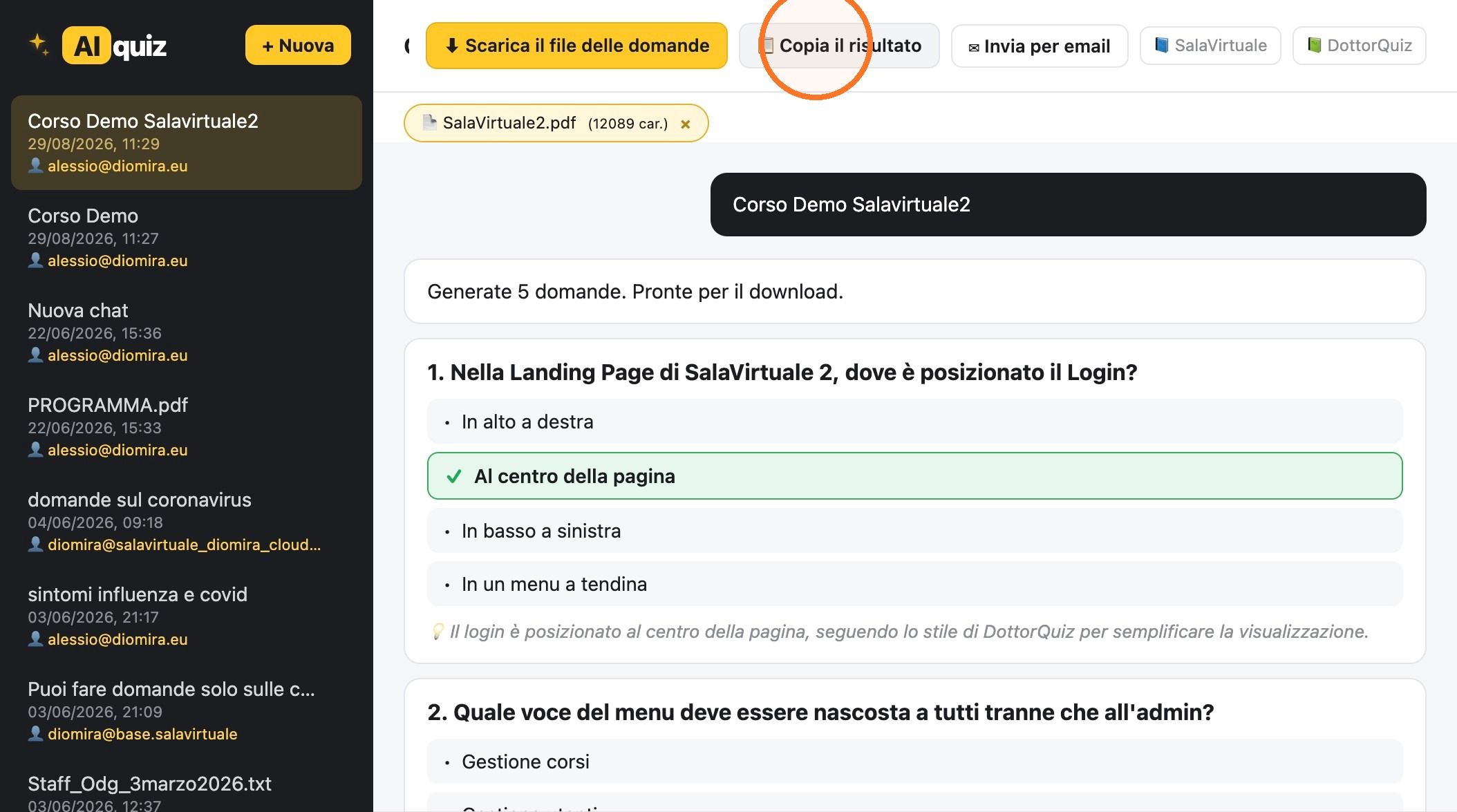The height and width of the screenshot is (812, 1457).
Task: Start a new chat with + Nuova
Action: click(x=298, y=46)
